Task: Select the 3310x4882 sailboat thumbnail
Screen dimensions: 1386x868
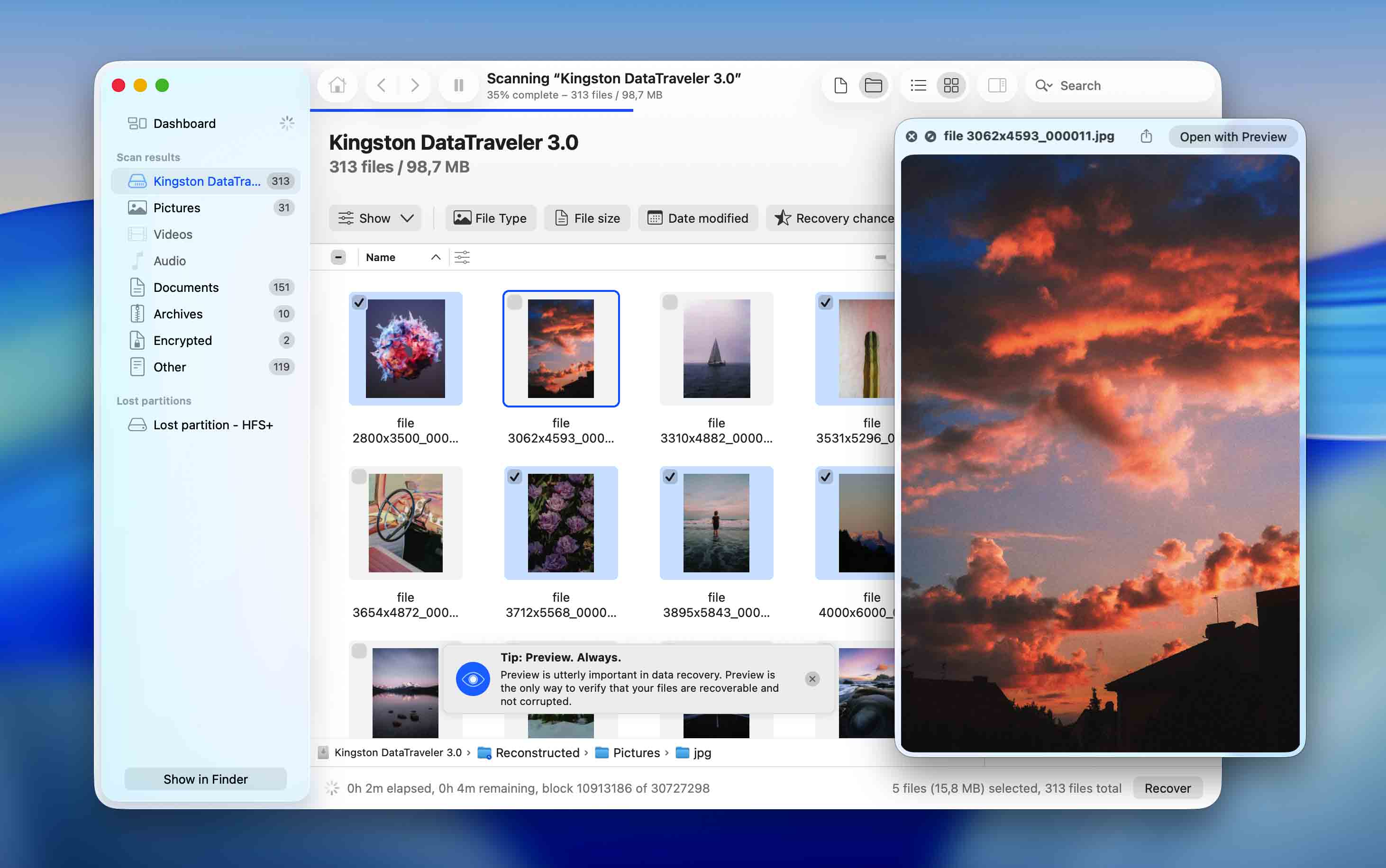Action: [717, 348]
